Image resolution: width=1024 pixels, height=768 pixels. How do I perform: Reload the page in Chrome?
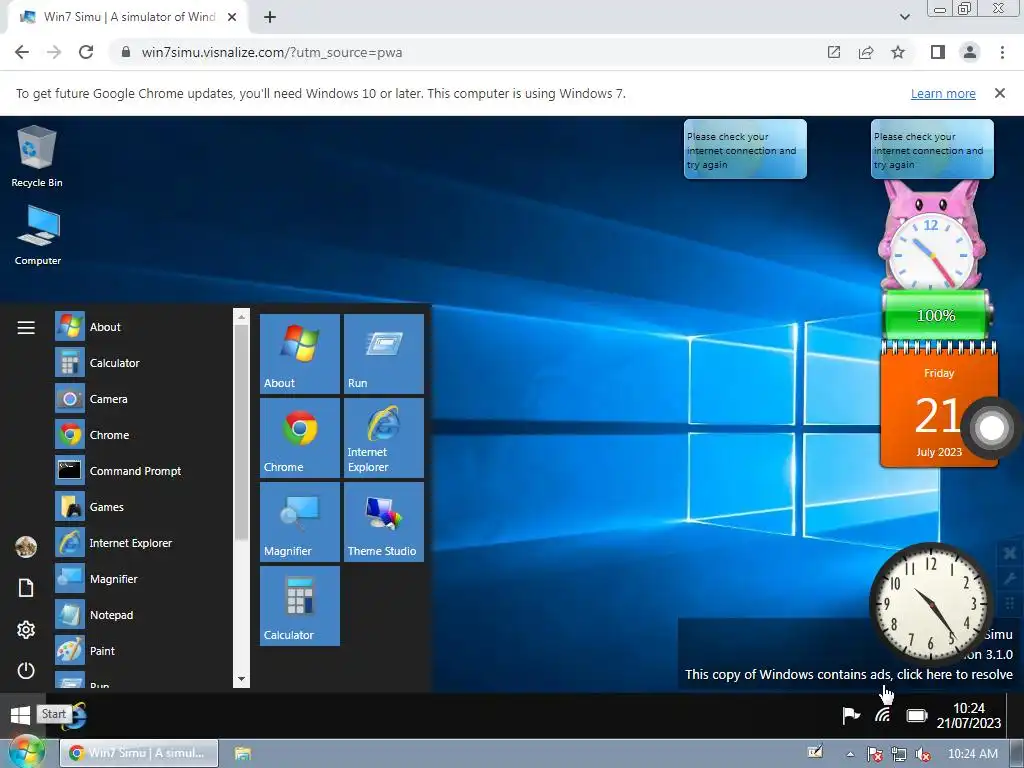(86, 52)
